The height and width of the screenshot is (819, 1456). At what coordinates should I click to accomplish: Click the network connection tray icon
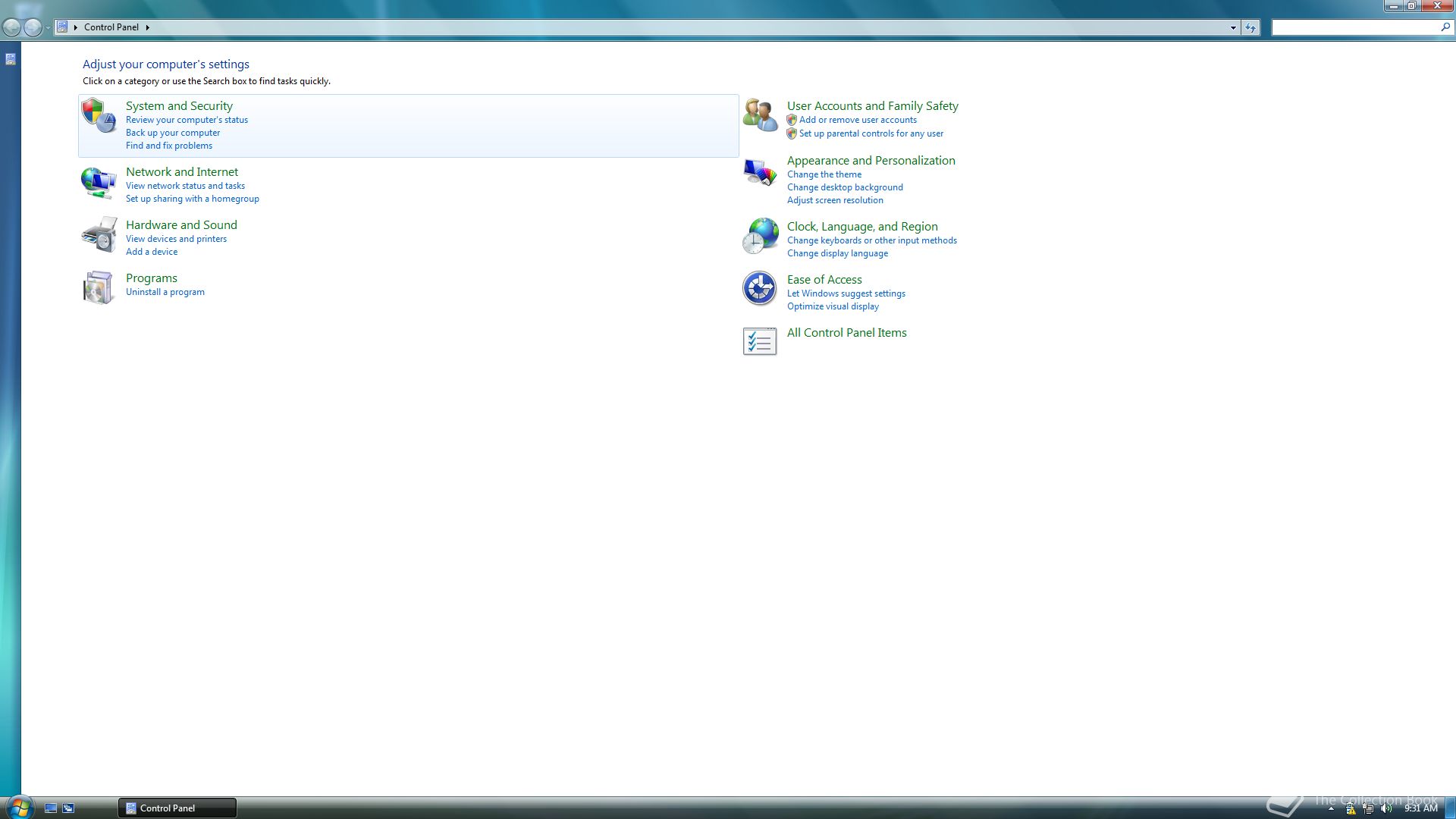pos(1368,808)
